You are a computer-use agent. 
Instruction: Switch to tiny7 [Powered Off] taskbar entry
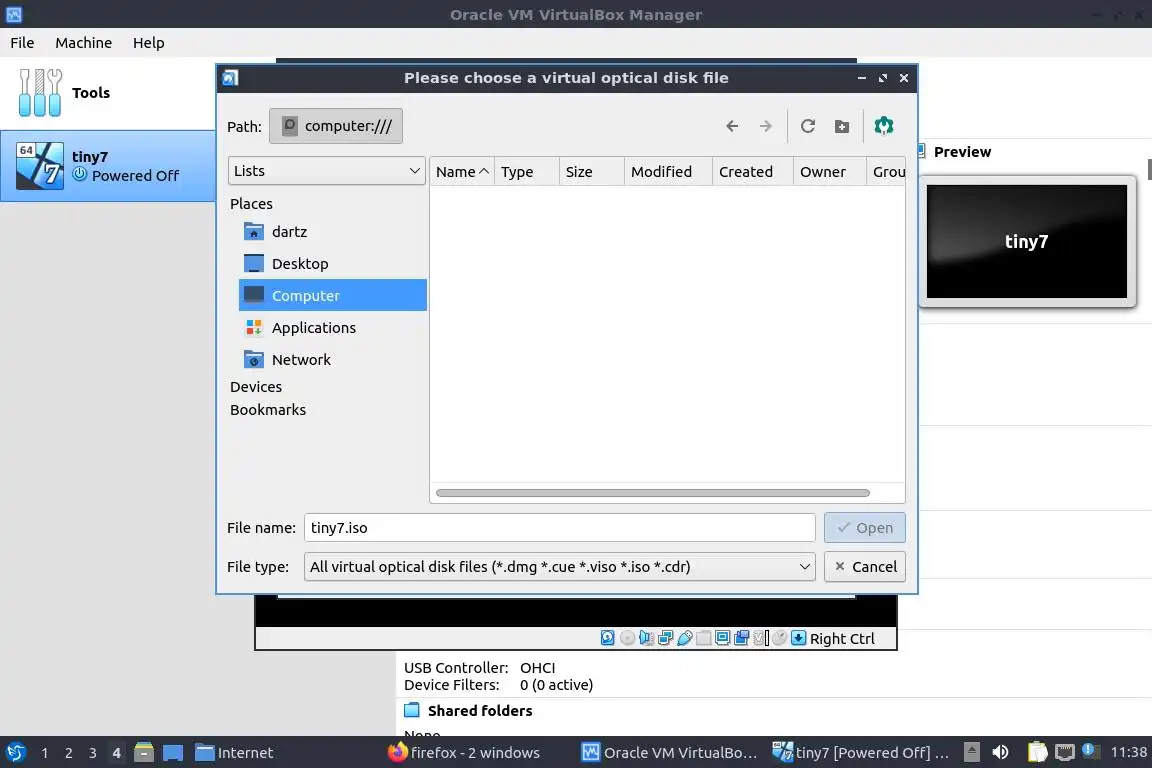point(861,753)
